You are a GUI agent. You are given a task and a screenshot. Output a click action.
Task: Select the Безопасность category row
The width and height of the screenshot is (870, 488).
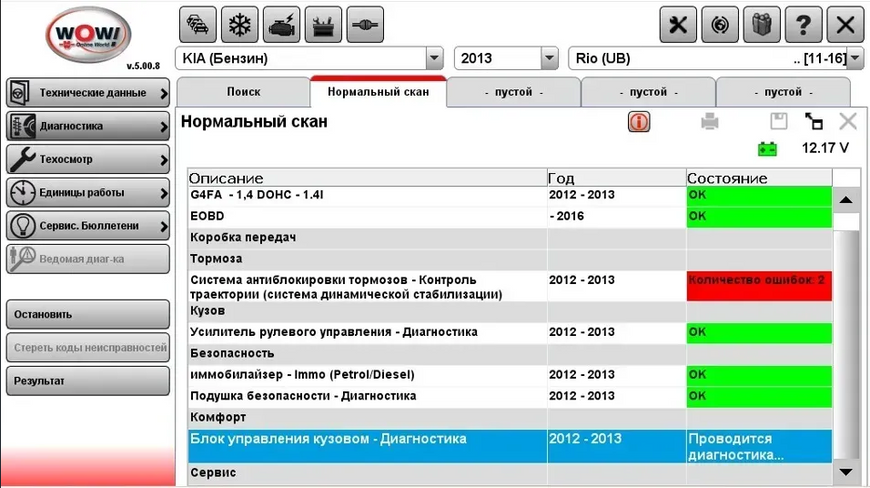(x=510, y=354)
